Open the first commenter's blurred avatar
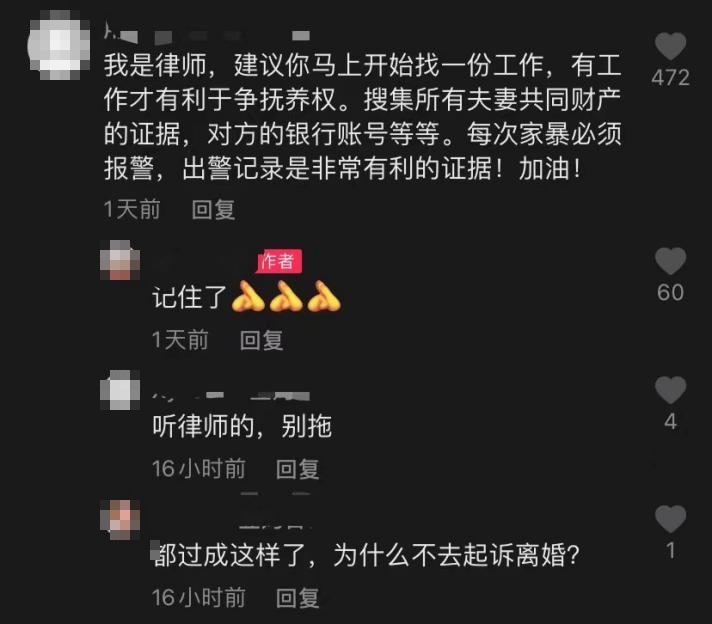712x624 pixels. click(59, 46)
